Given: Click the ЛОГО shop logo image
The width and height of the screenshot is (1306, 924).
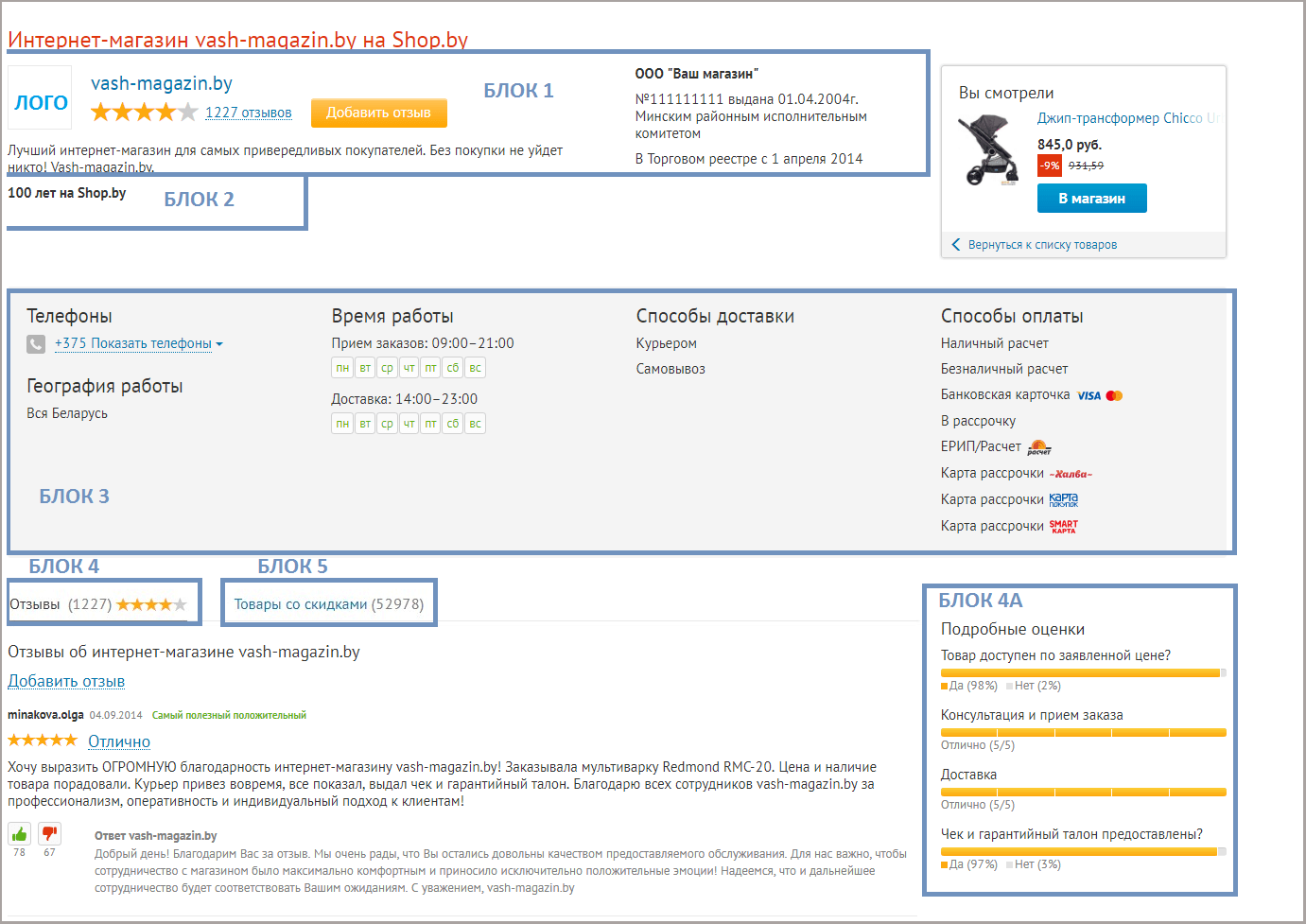Looking at the screenshot, I should 40,97.
